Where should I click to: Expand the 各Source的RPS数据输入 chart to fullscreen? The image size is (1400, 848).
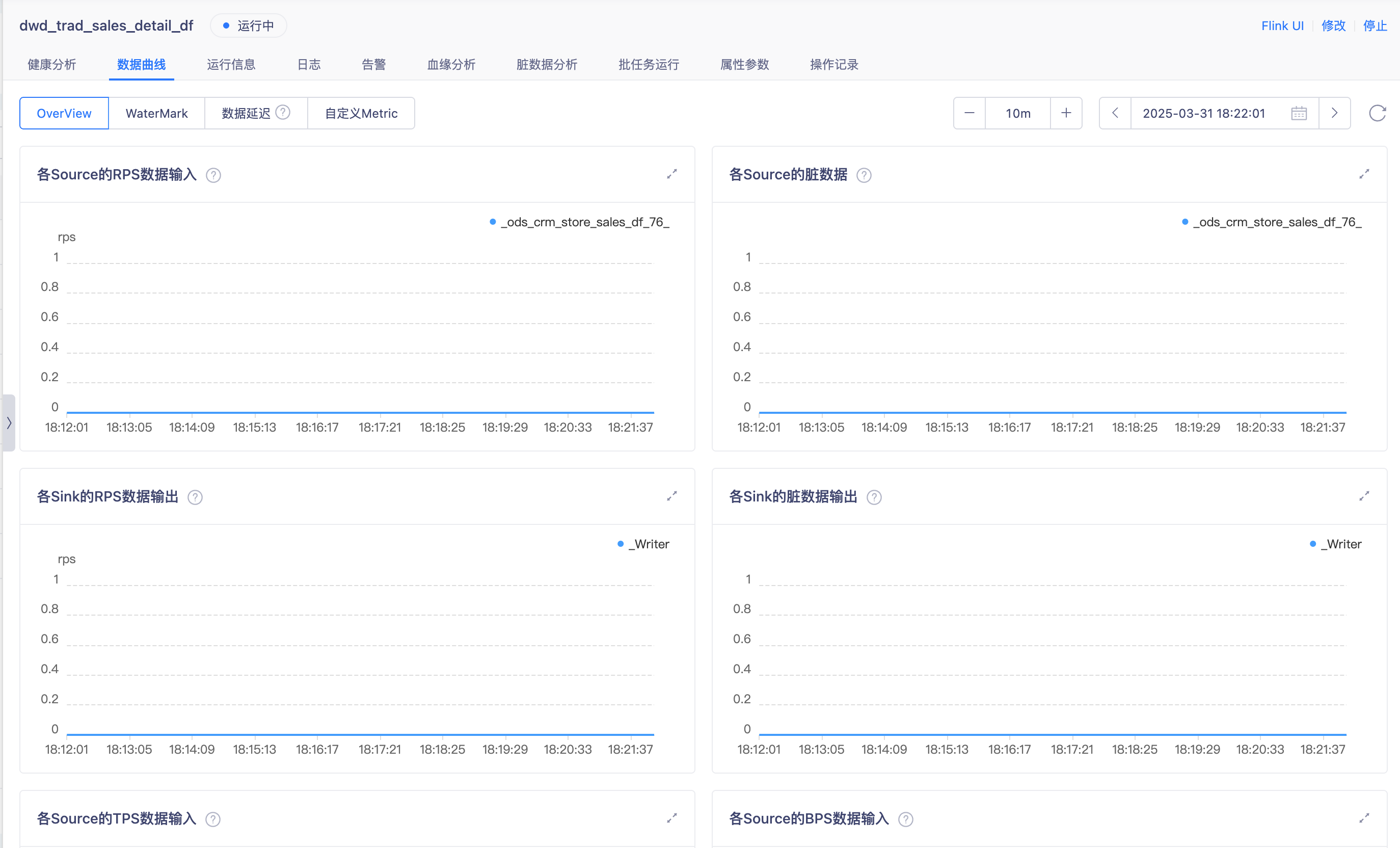coord(671,174)
